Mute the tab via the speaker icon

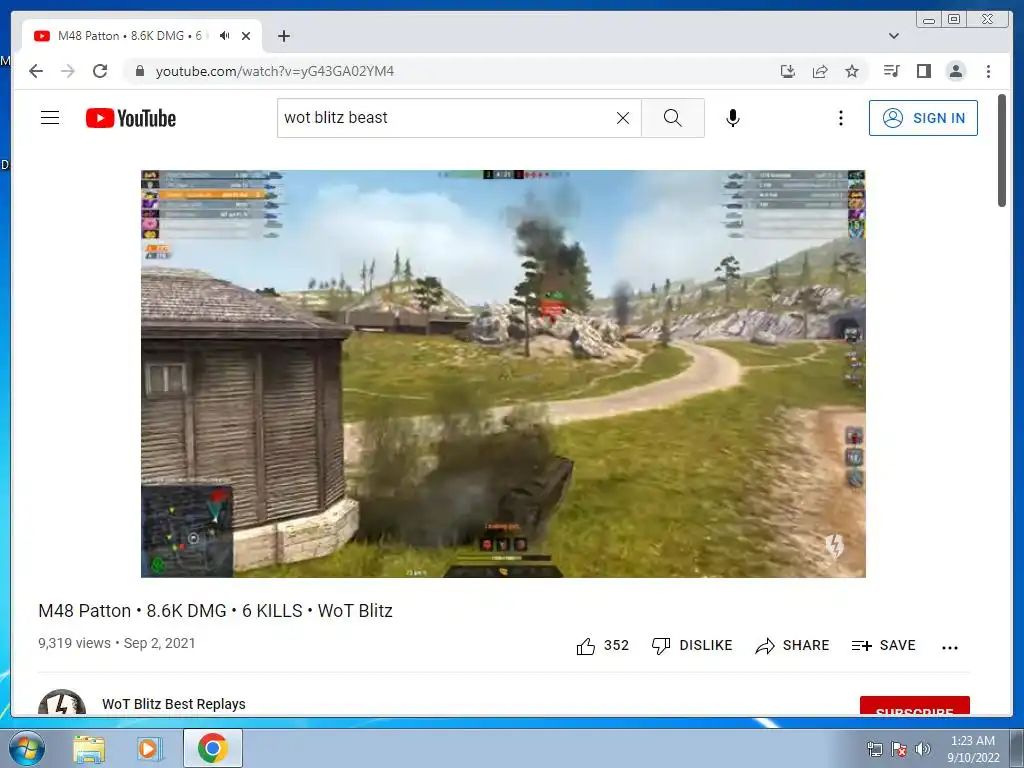coord(225,36)
